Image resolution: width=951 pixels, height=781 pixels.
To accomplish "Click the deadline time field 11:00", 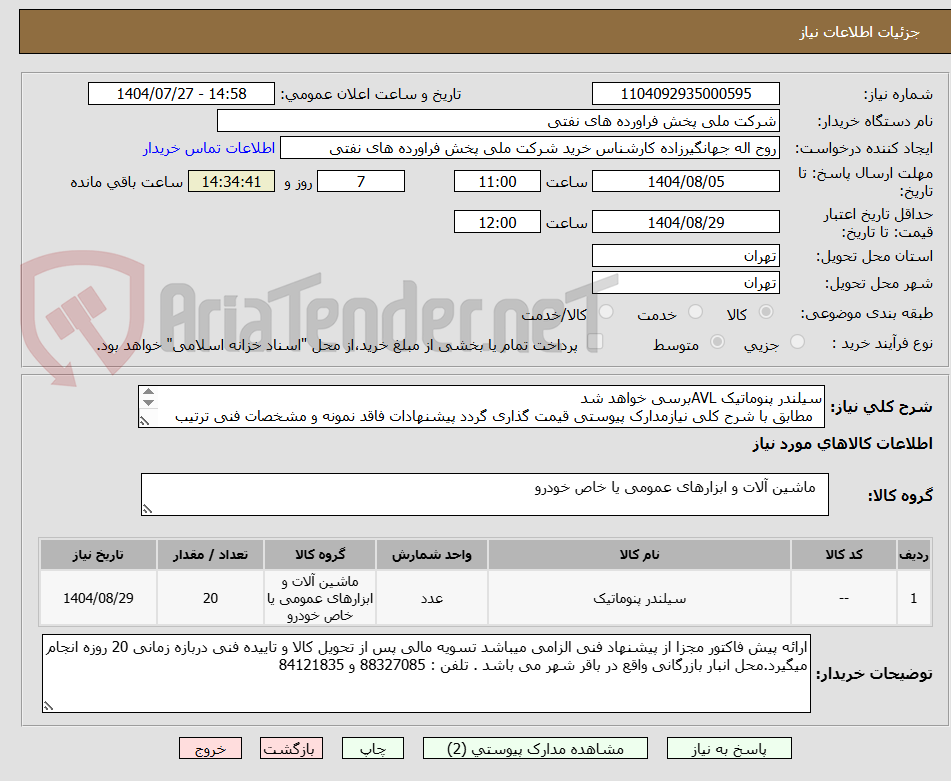I will point(497,181).
